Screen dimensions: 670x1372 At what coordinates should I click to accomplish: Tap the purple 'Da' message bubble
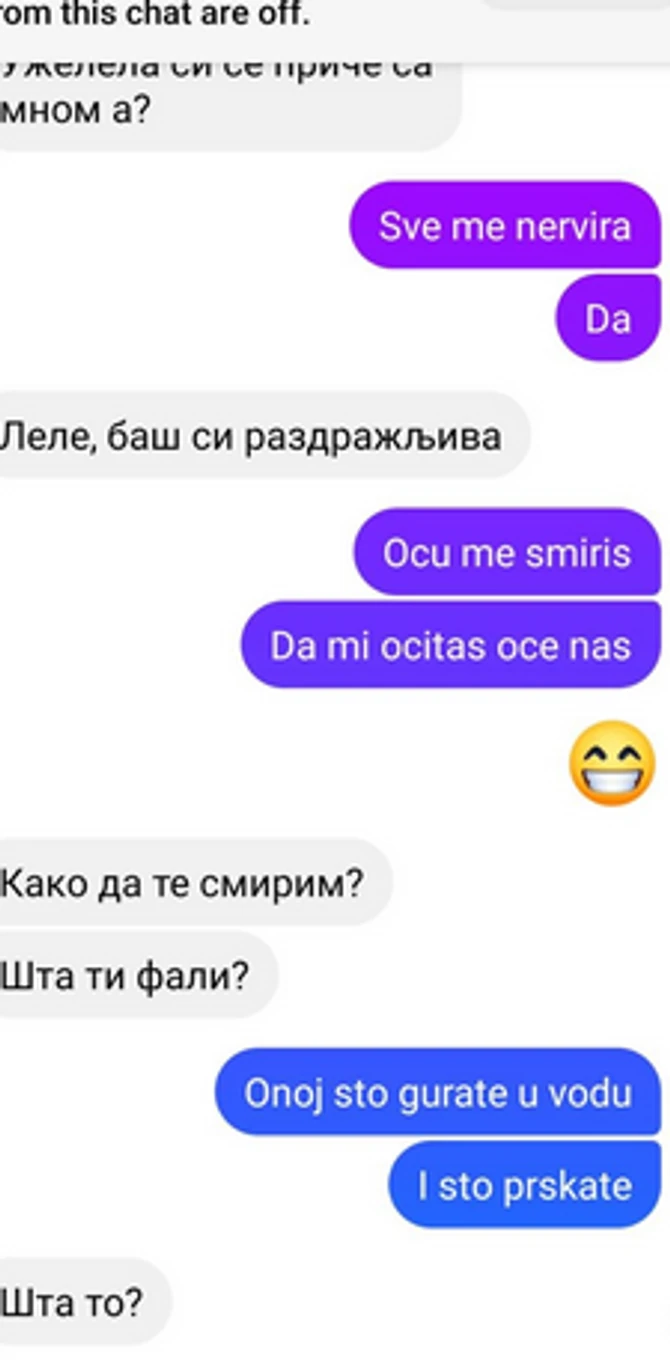pos(608,318)
